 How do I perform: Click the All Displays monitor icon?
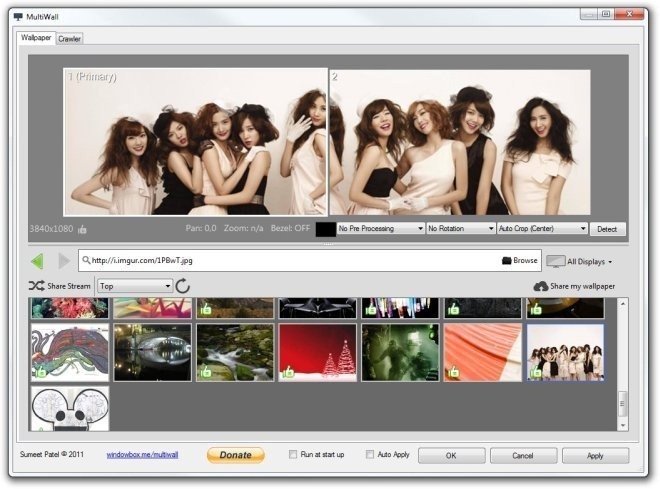555,261
